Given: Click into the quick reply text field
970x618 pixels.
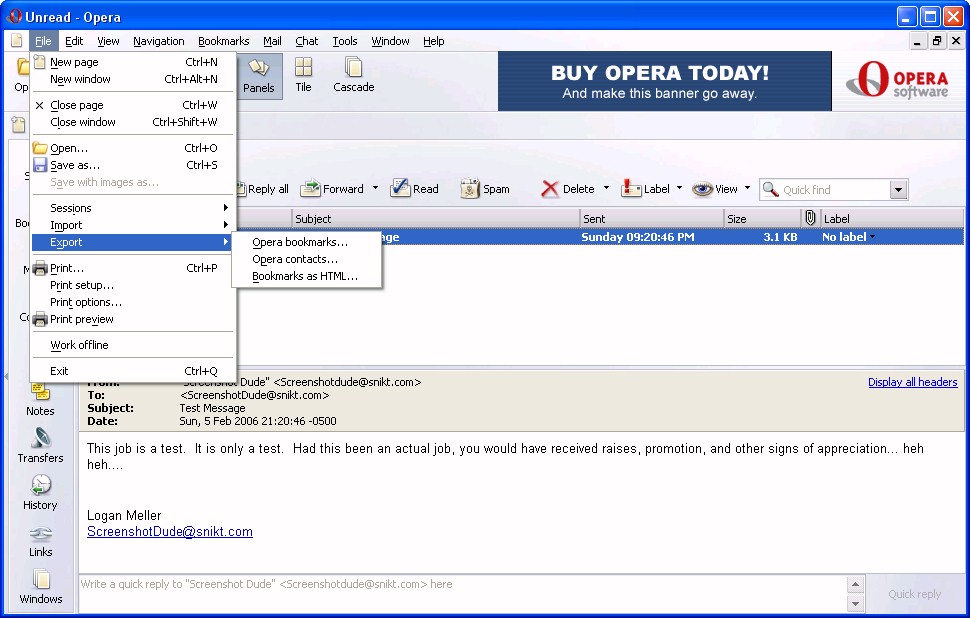Looking at the screenshot, I should tap(460, 584).
